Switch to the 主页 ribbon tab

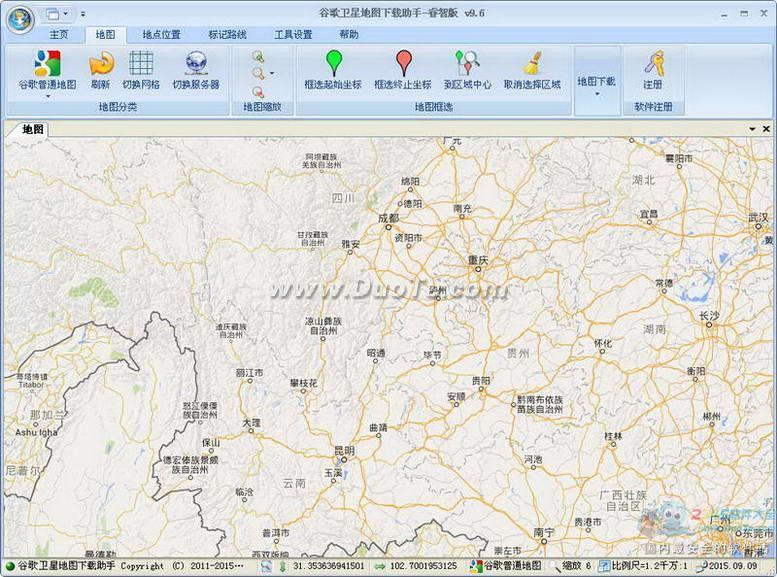click(x=59, y=35)
